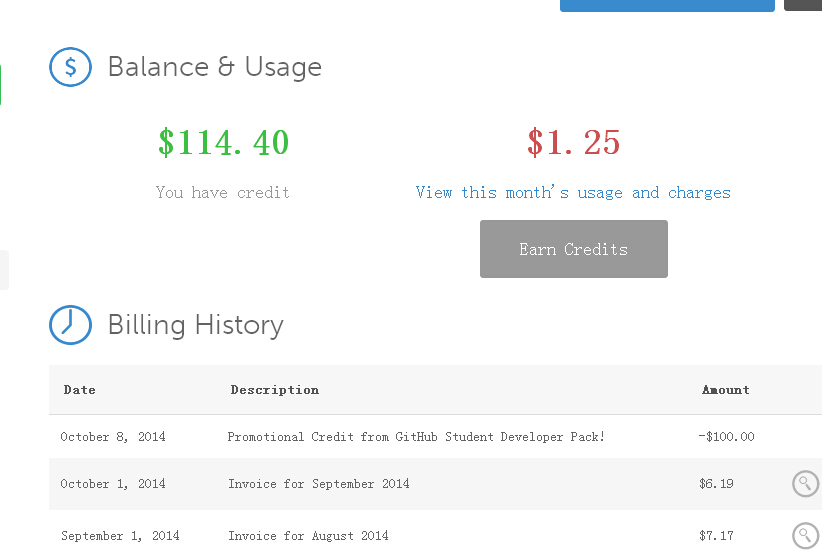The width and height of the screenshot is (822, 560).
Task: Click the blue button at top
Action: pyautogui.click(x=667, y=5)
